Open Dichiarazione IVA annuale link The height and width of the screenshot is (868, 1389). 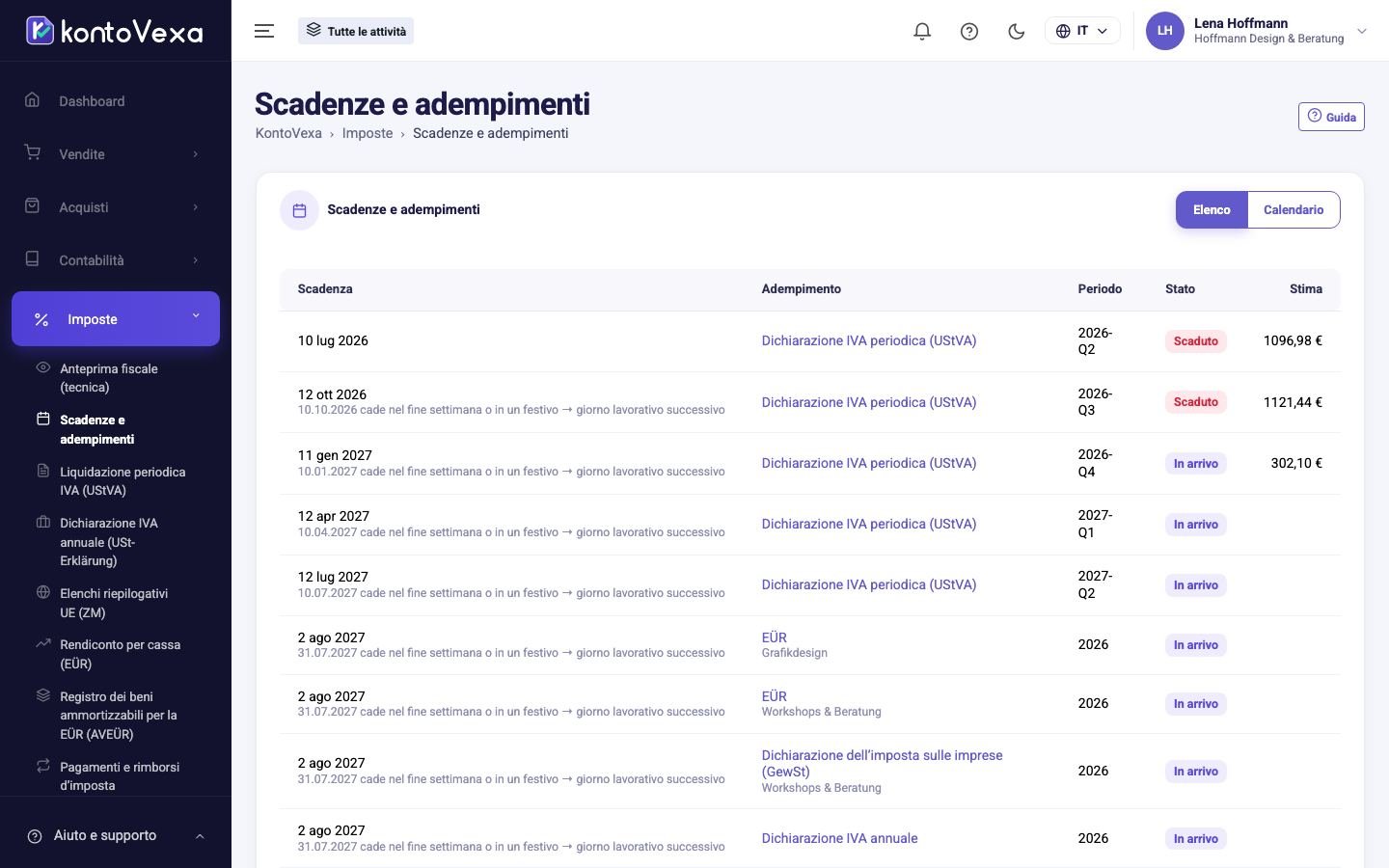coord(840,838)
